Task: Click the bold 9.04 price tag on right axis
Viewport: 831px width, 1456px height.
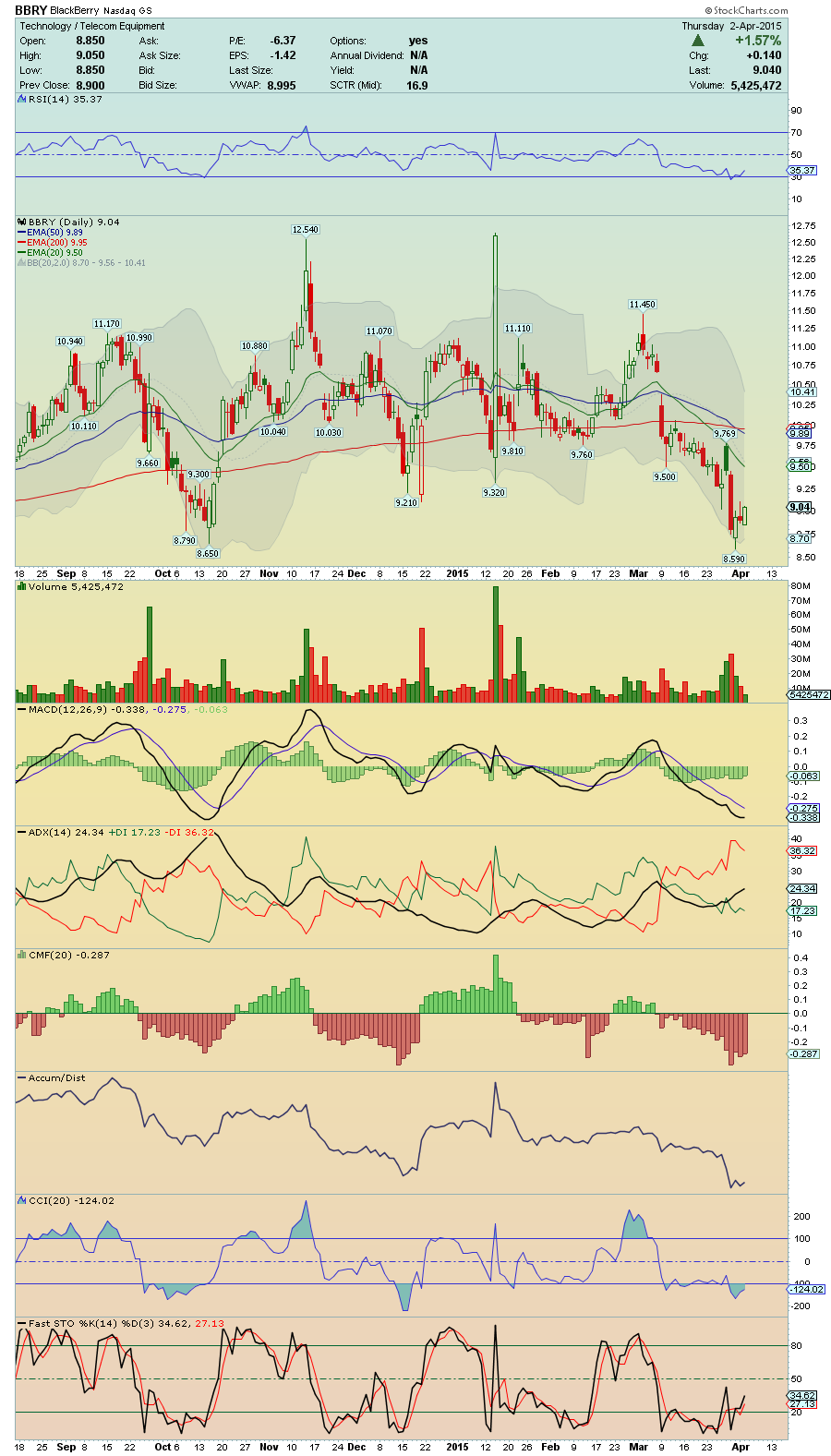Action: click(800, 507)
